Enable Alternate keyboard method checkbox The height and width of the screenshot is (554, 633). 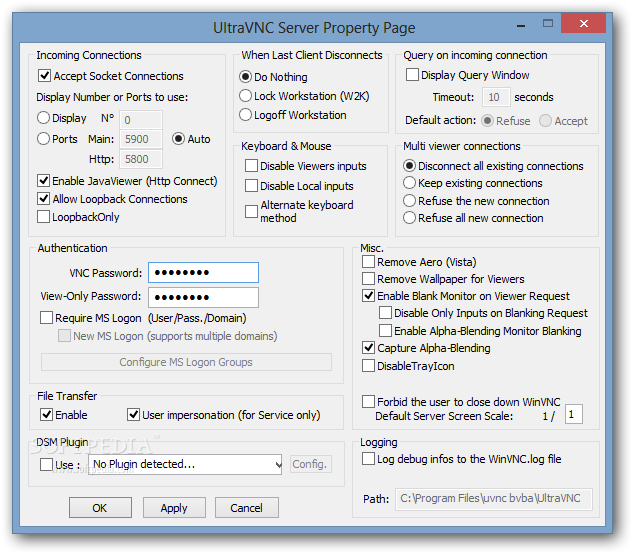coord(251,211)
